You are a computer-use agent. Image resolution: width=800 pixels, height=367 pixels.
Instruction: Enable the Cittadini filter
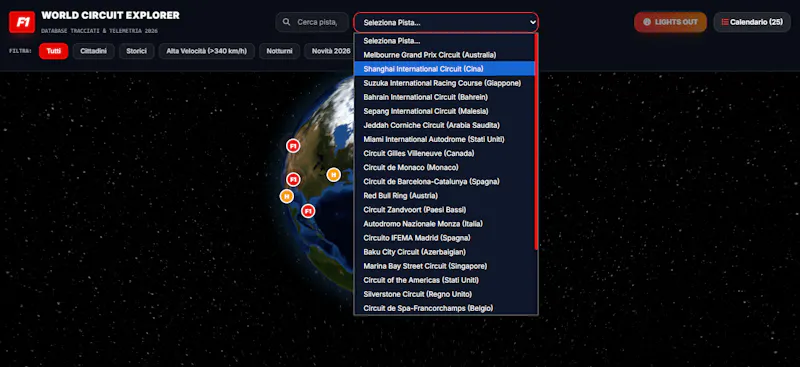93,51
